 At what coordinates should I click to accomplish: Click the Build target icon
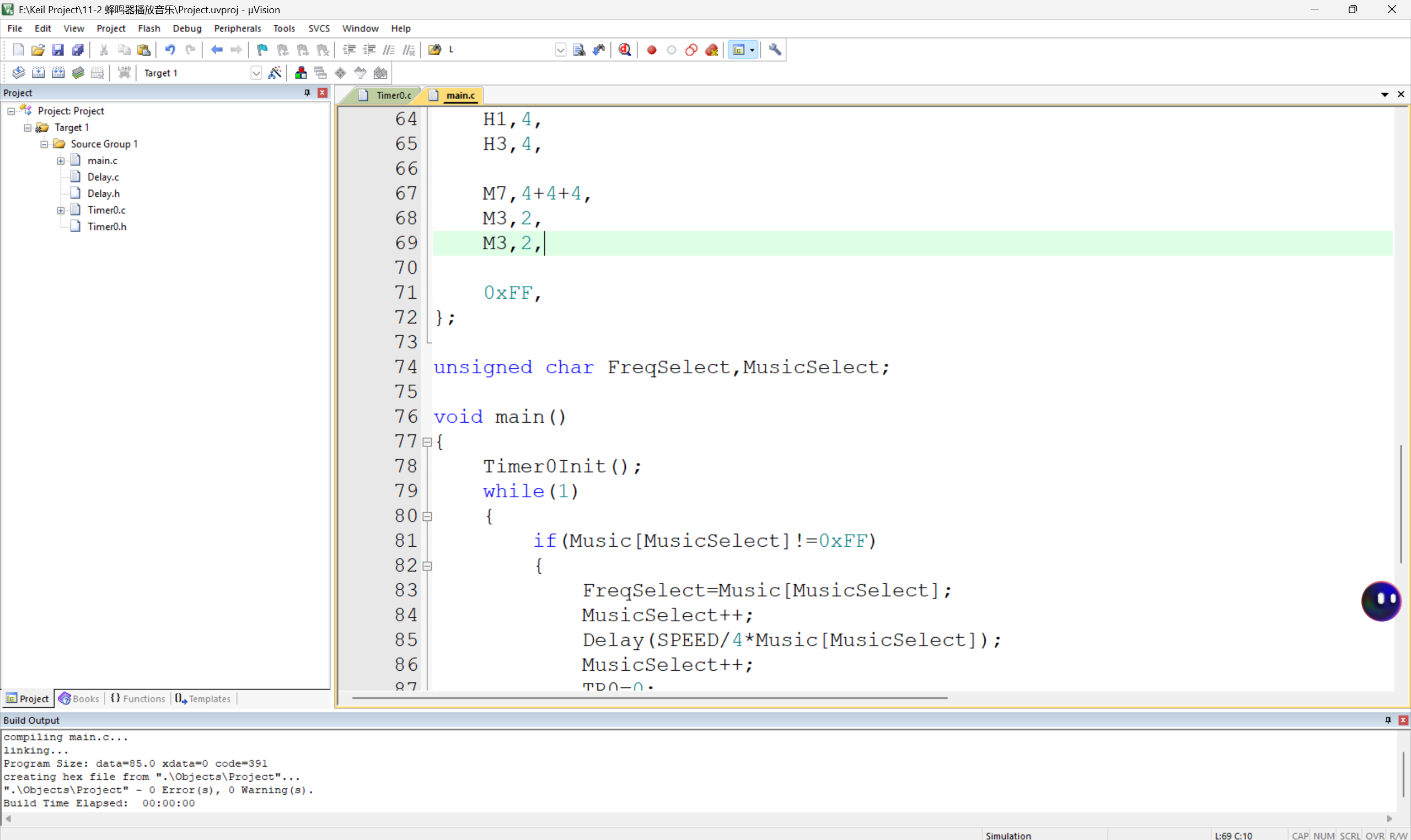pyautogui.click(x=38, y=72)
